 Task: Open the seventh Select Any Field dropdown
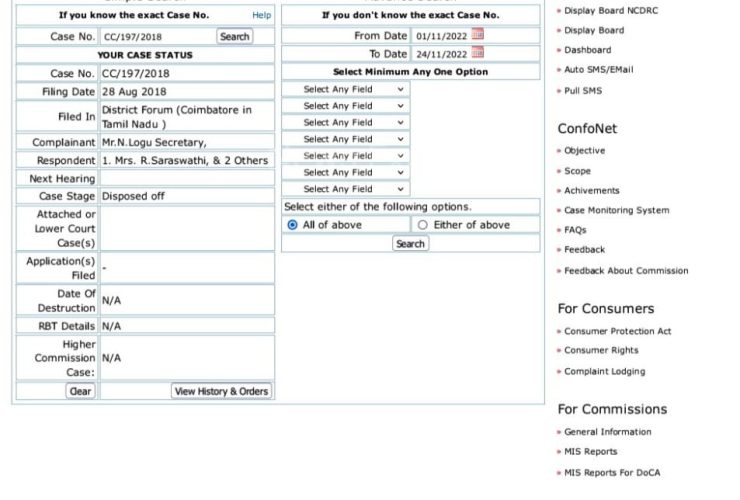[x=346, y=189]
